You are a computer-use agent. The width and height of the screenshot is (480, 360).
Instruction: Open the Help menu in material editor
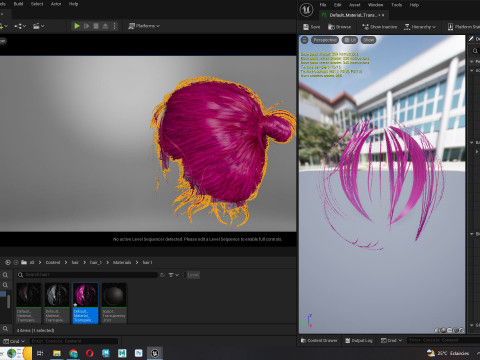pos(414,5)
